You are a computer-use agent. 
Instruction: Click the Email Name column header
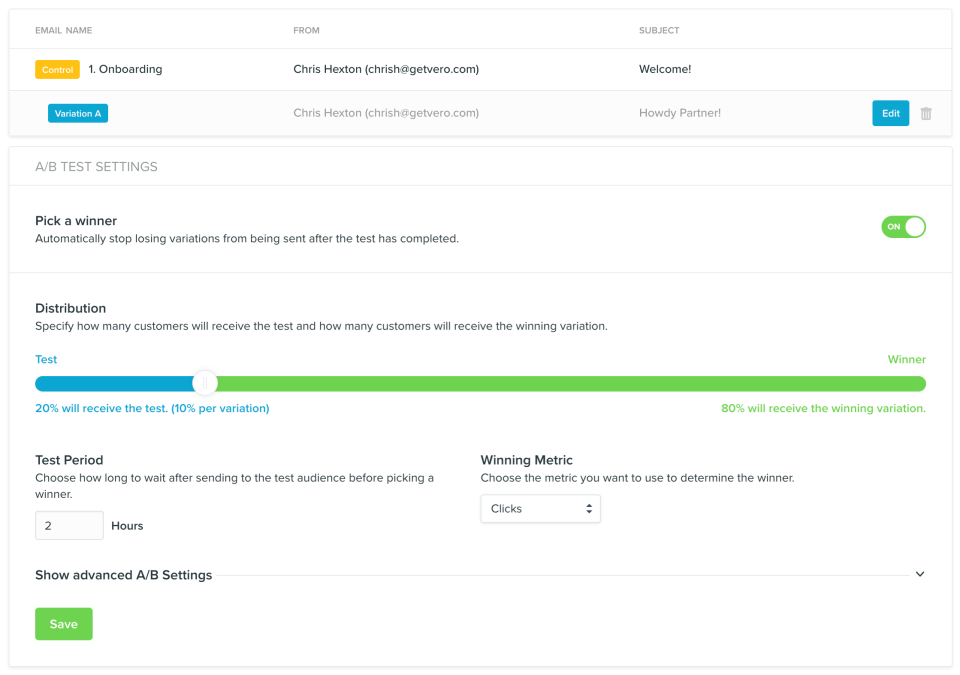[x=63, y=31]
